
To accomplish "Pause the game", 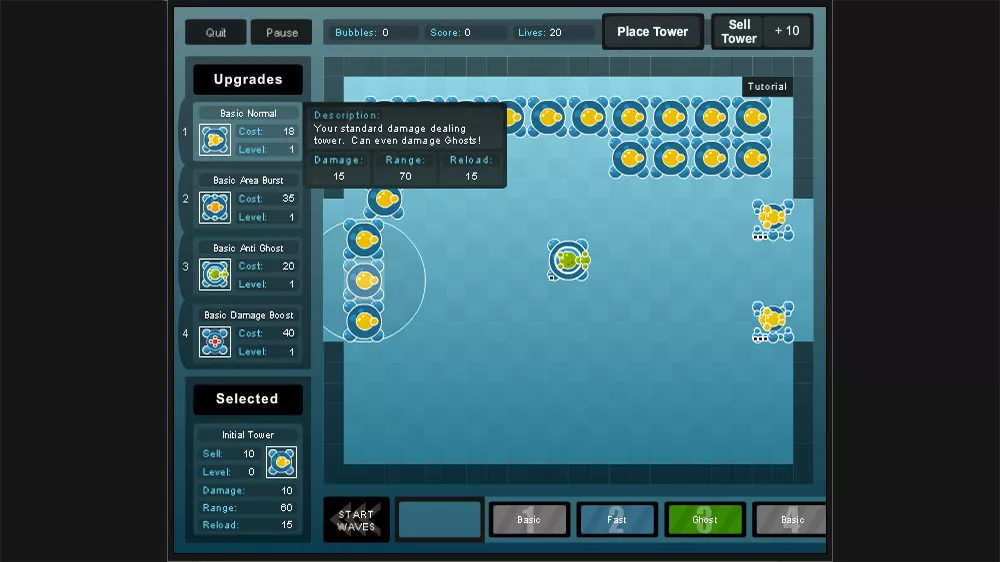I will pos(281,33).
